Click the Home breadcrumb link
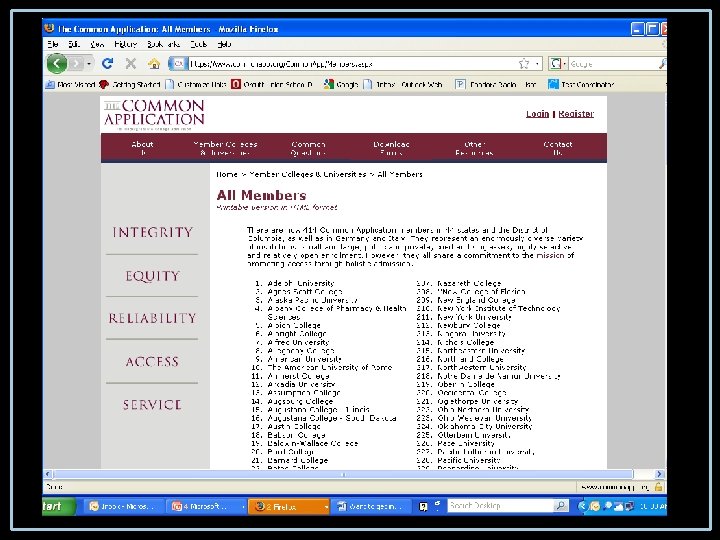Viewport: 720px width, 540px height. coord(227,174)
